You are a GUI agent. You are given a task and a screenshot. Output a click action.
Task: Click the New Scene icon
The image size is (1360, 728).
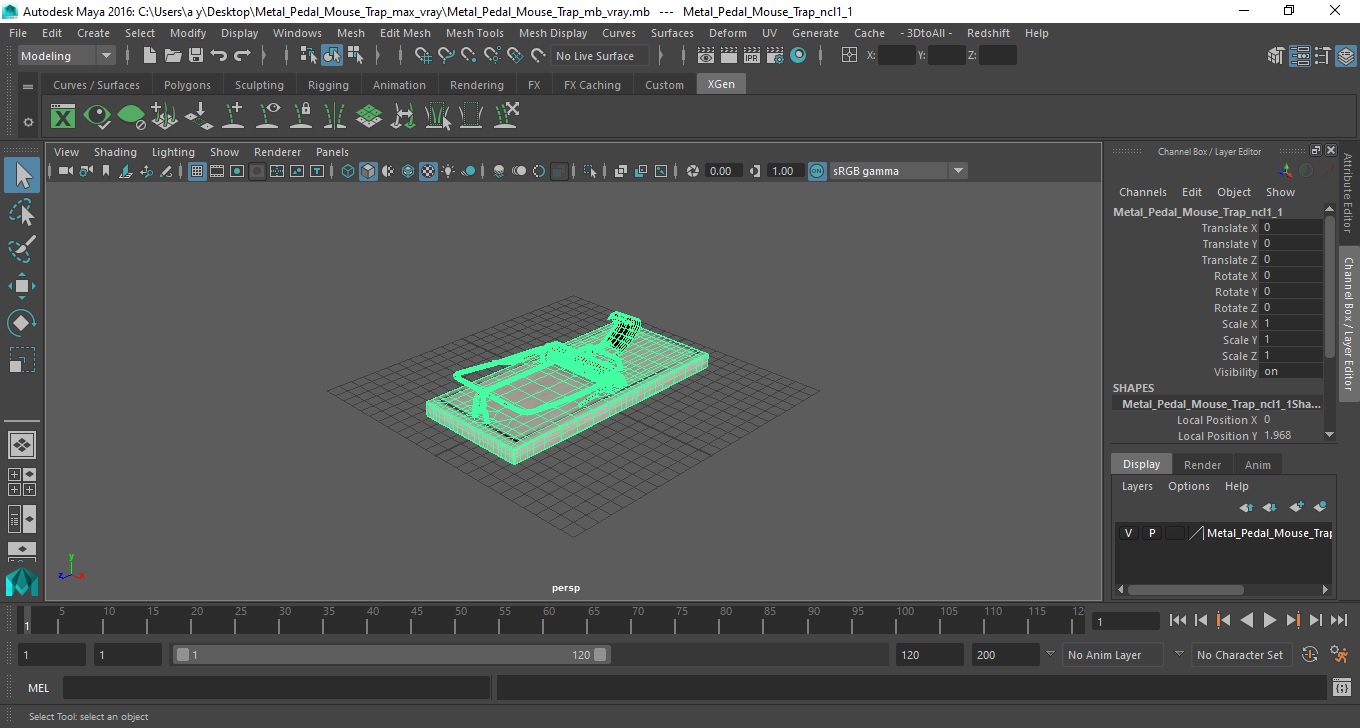(149, 56)
